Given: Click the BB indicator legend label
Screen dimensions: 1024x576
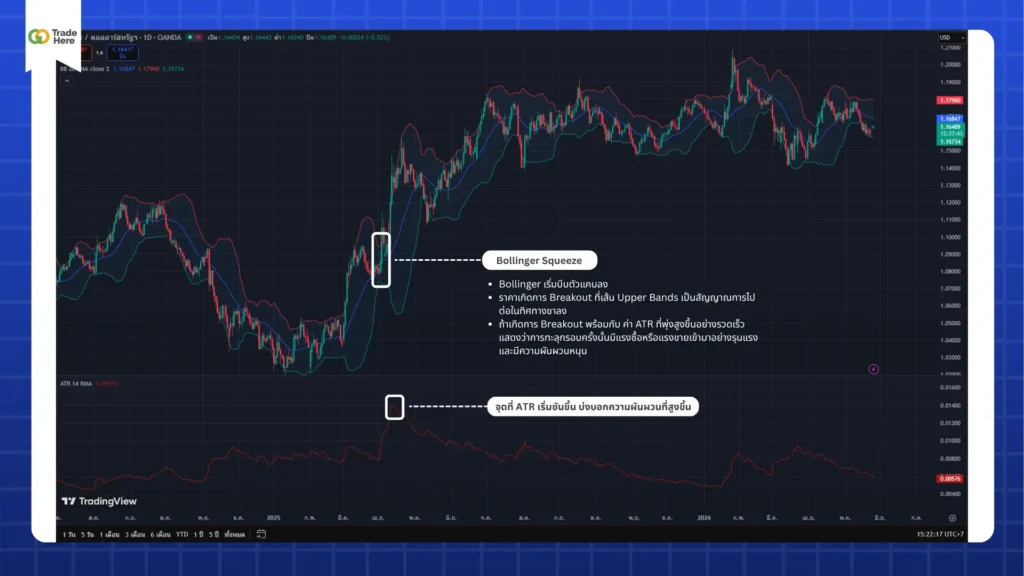Looking at the screenshot, I should [85, 69].
